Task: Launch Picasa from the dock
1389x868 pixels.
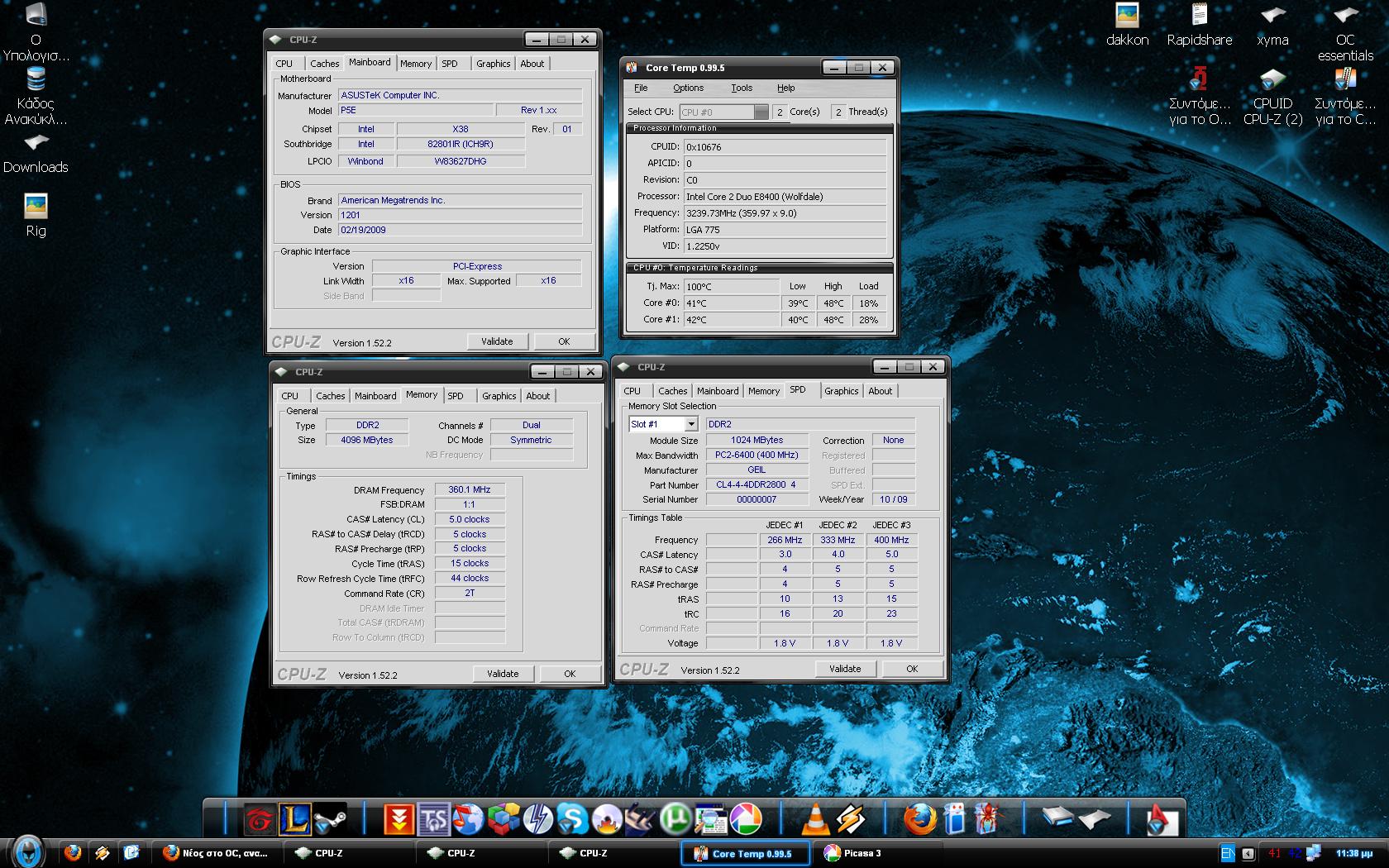Action: coord(745,819)
